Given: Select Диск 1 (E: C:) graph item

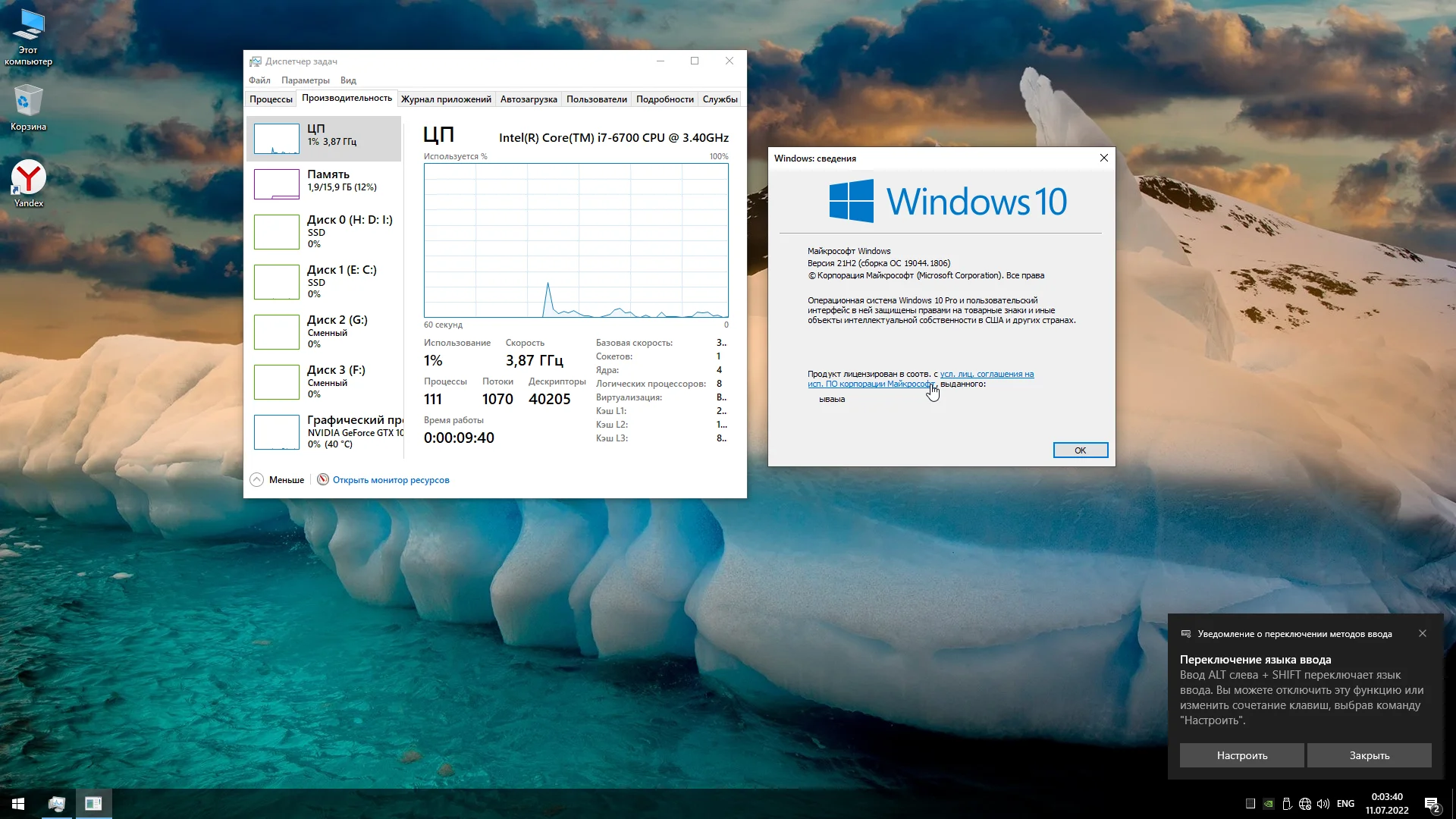Looking at the screenshot, I should (325, 281).
